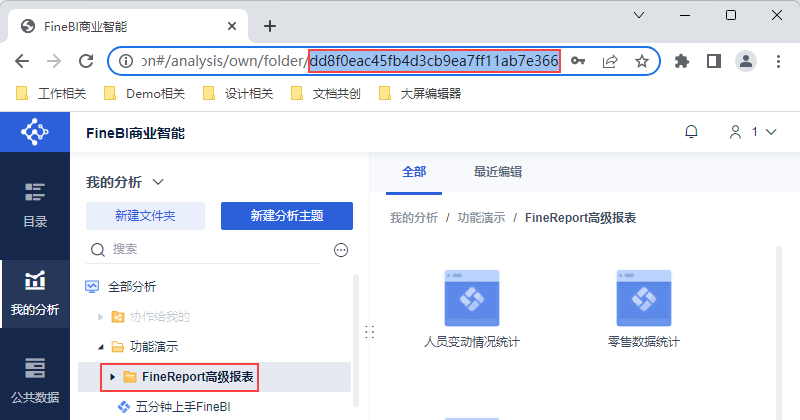Reload the page

[x=86, y=61]
